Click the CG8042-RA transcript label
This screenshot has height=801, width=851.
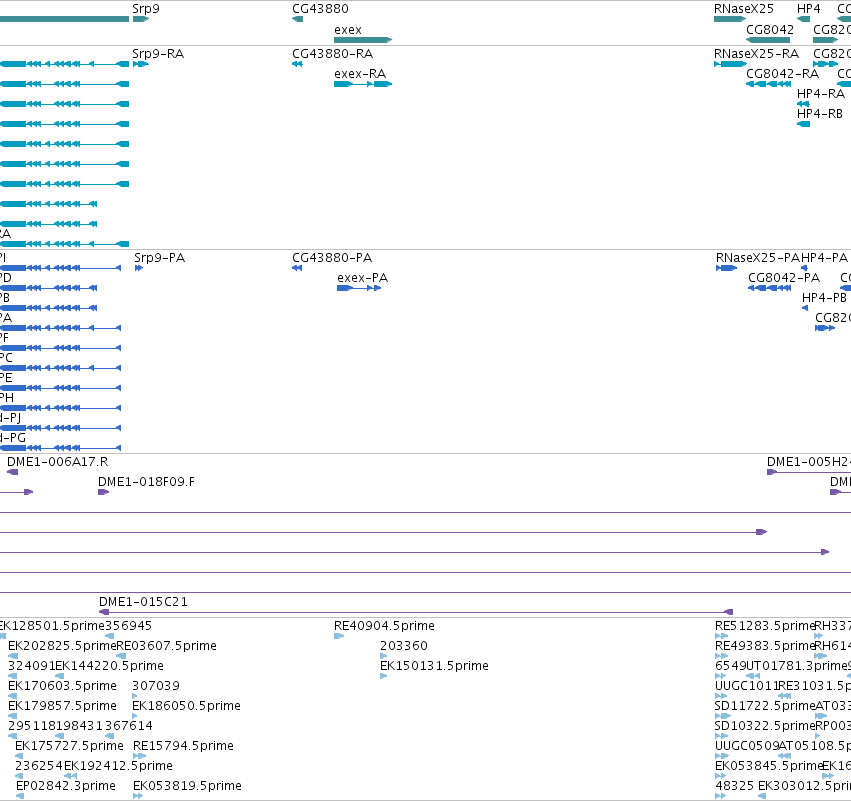(782, 74)
